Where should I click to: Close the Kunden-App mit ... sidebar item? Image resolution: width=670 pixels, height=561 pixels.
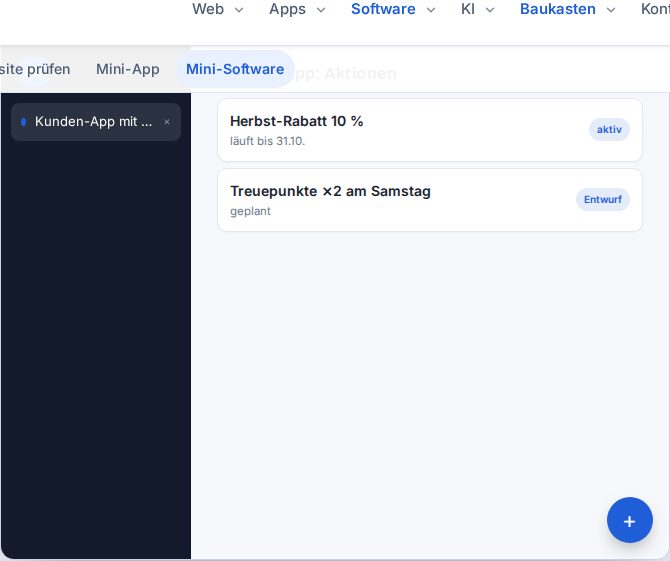pos(167,122)
